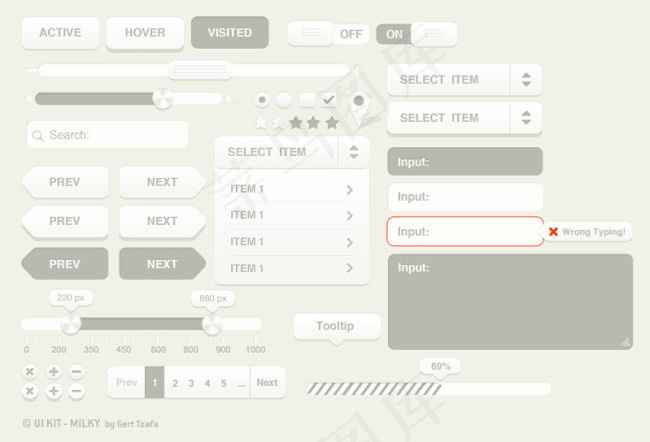Screen dimensions: 650x442
Task: Click the lower-row round X button
Action: pyautogui.click(x=30, y=391)
